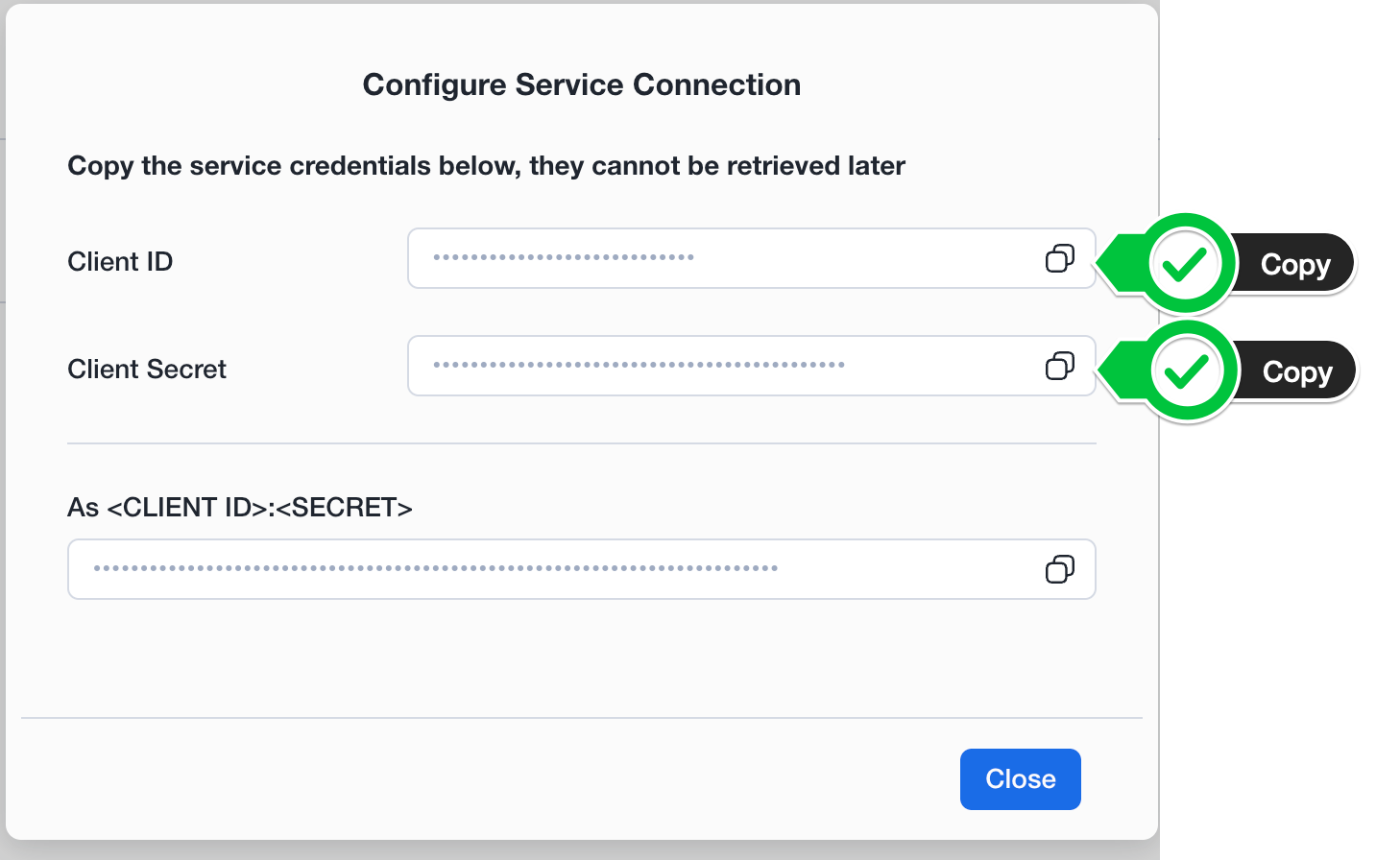Click the credentials cannot be retrieved warning text
The height and width of the screenshot is (860, 1400).
pyautogui.click(x=487, y=166)
